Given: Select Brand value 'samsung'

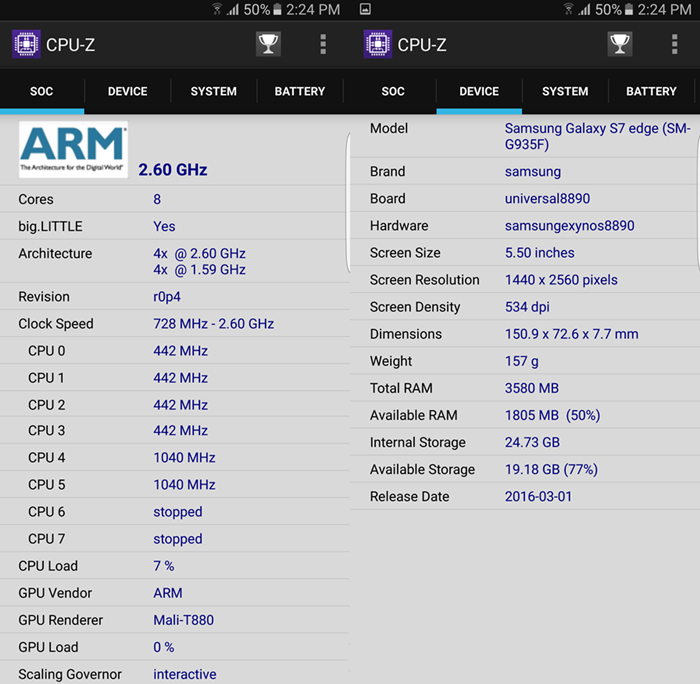Looking at the screenshot, I should click(x=533, y=172).
